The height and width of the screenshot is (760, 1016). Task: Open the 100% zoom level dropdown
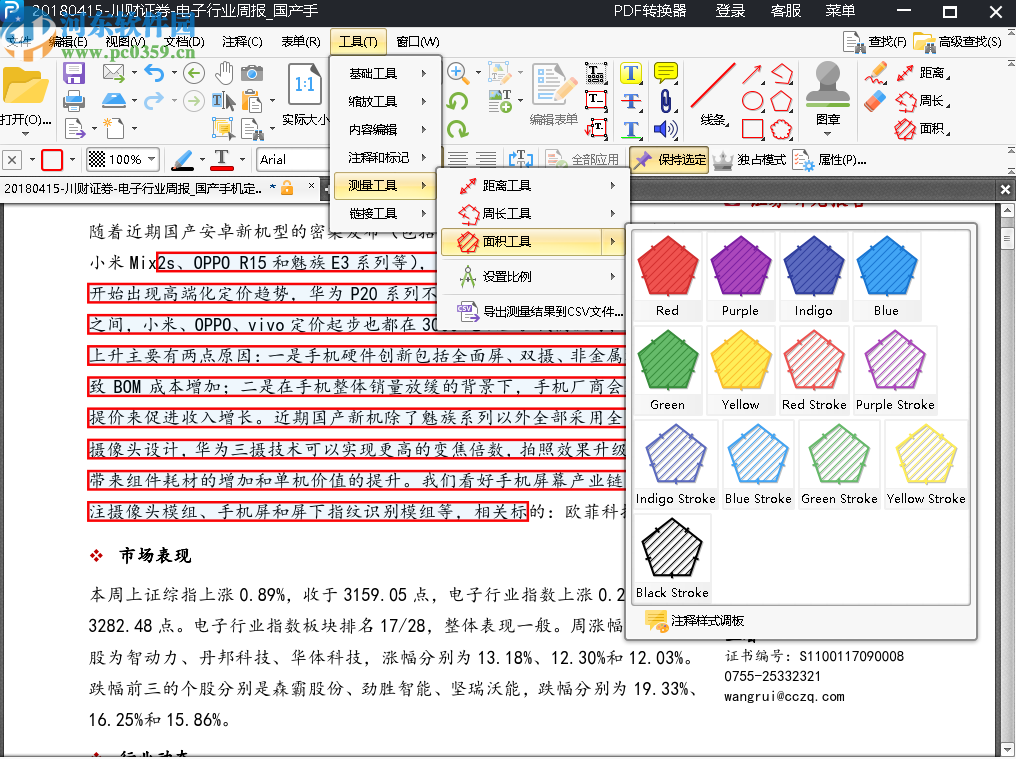pos(121,159)
